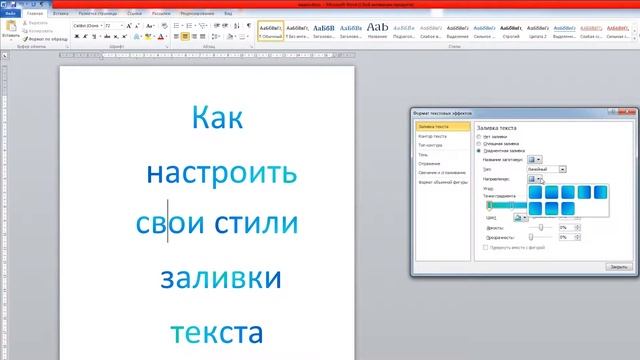The width and height of the screenshot is (640, 360).
Task: Click the increase indent icon
Action: 225,26
